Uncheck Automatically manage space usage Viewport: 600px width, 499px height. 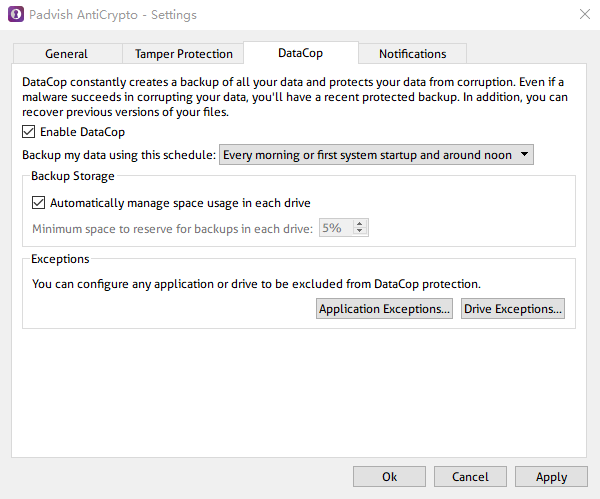point(39,202)
